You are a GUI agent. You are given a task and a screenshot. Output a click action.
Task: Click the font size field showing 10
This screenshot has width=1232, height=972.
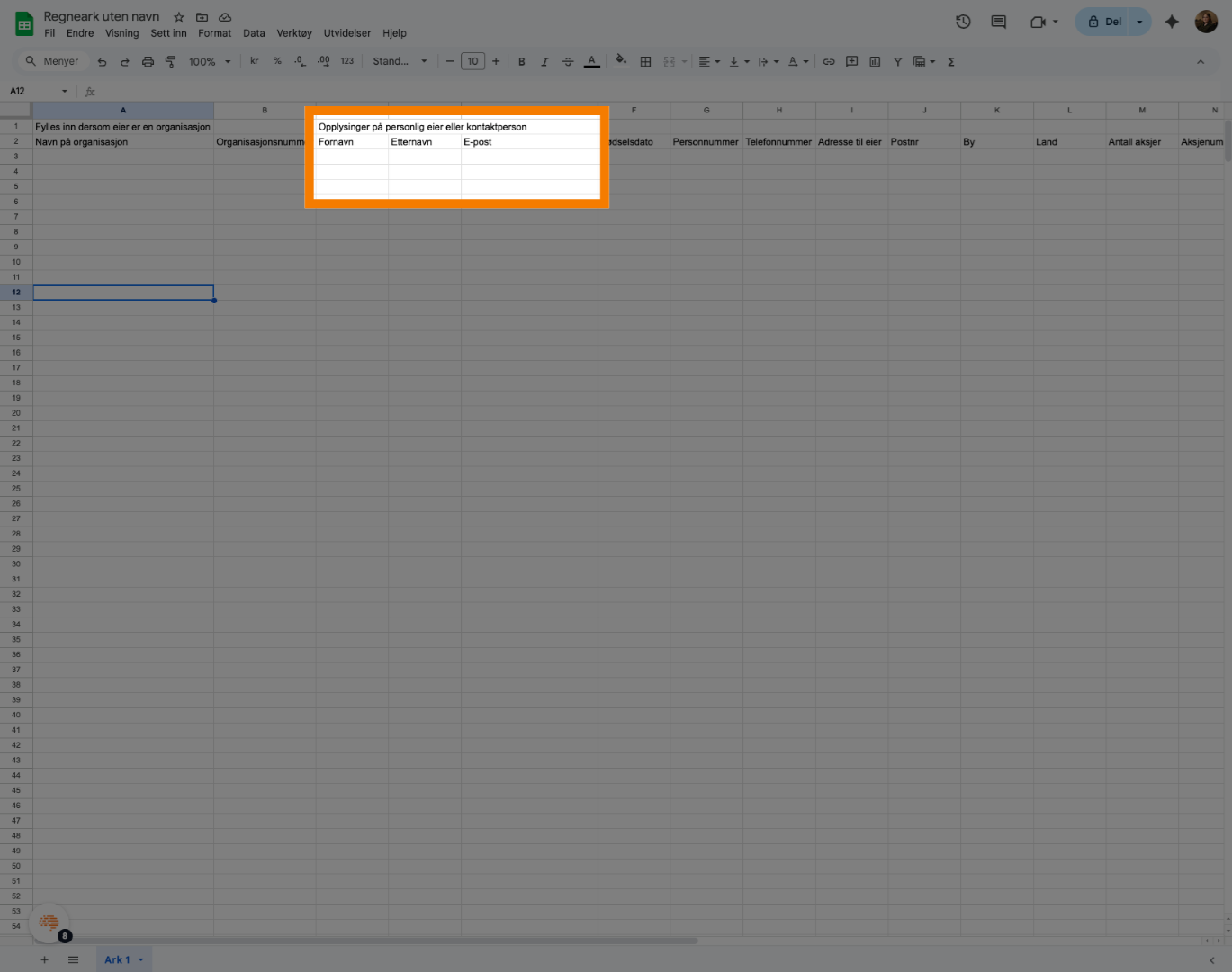click(x=472, y=61)
